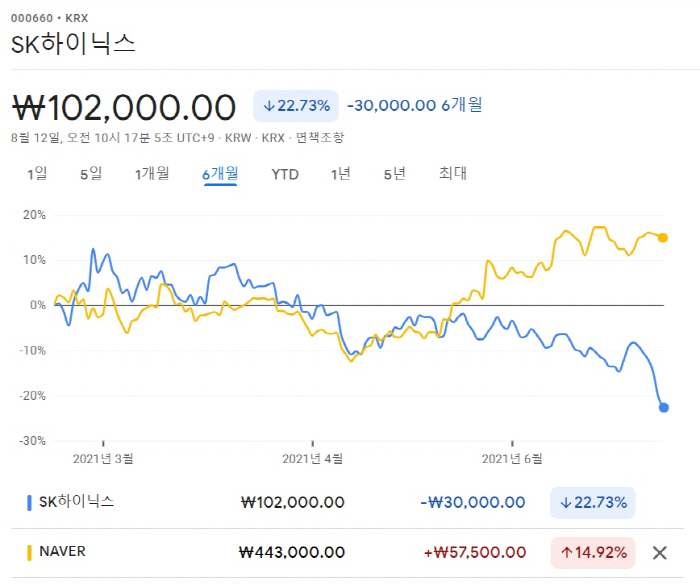Click the blue SK하이닉스 chart endpoint dot

(x=664, y=407)
